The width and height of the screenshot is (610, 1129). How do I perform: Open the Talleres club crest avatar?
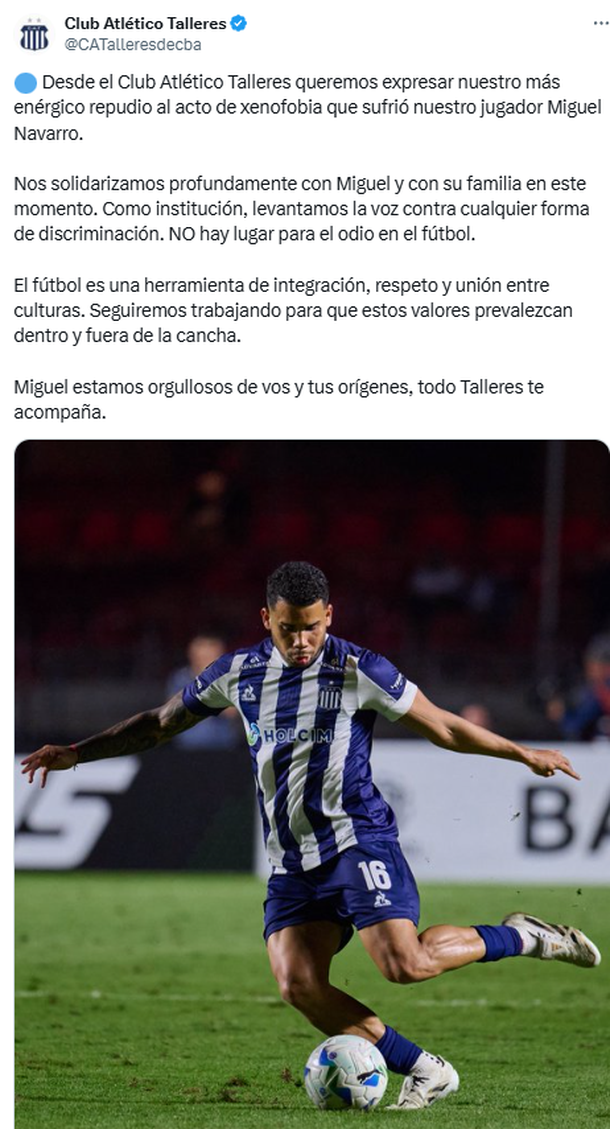tap(34, 34)
